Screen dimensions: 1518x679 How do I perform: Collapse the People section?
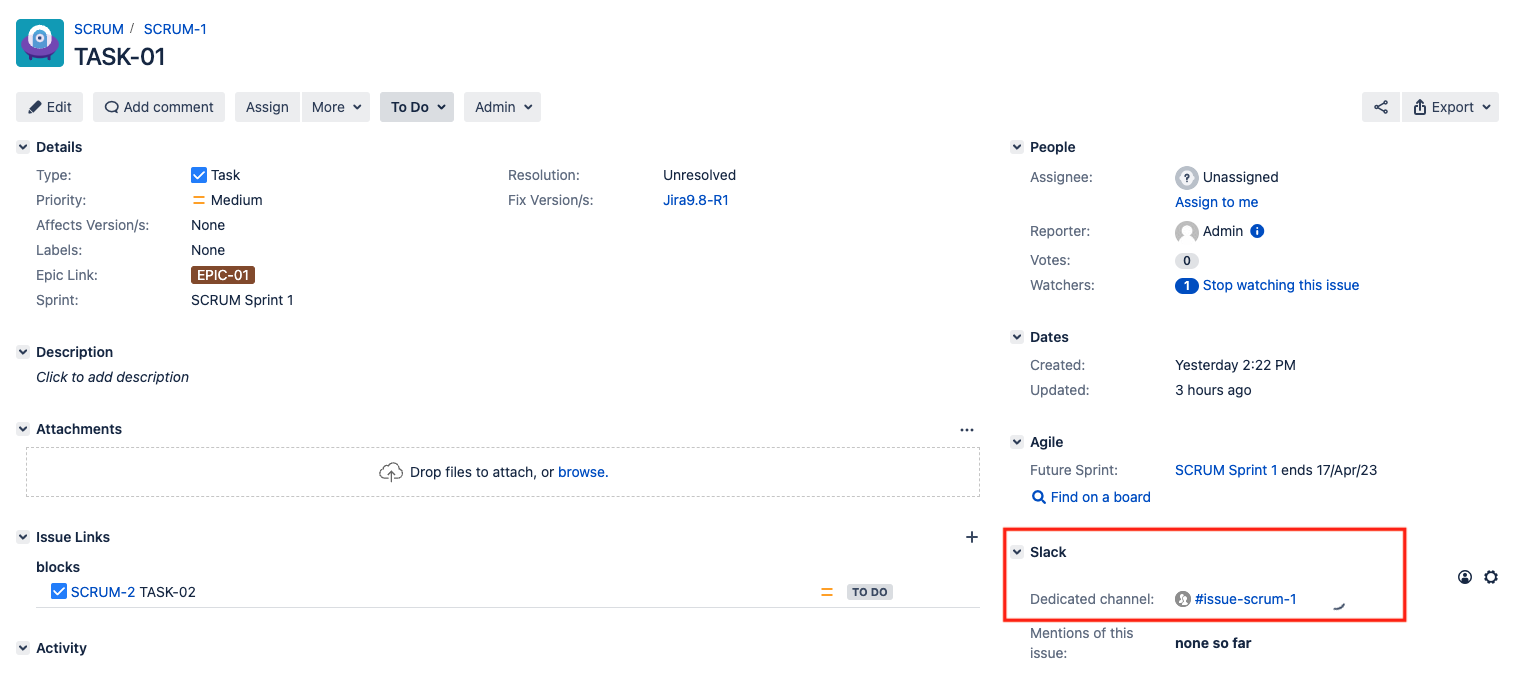pyautogui.click(x=1017, y=147)
